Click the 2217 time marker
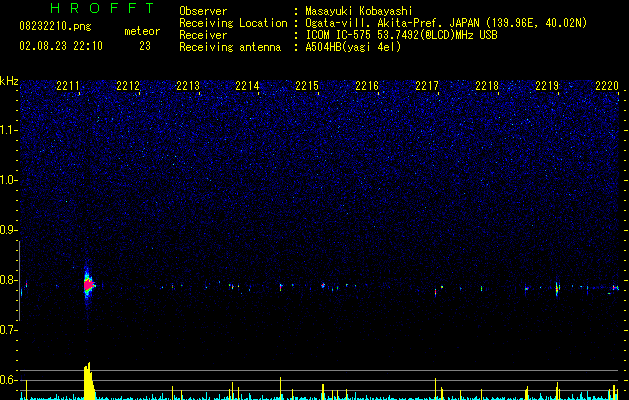The width and height of the screenshot is (629, 400). point(427,86)
